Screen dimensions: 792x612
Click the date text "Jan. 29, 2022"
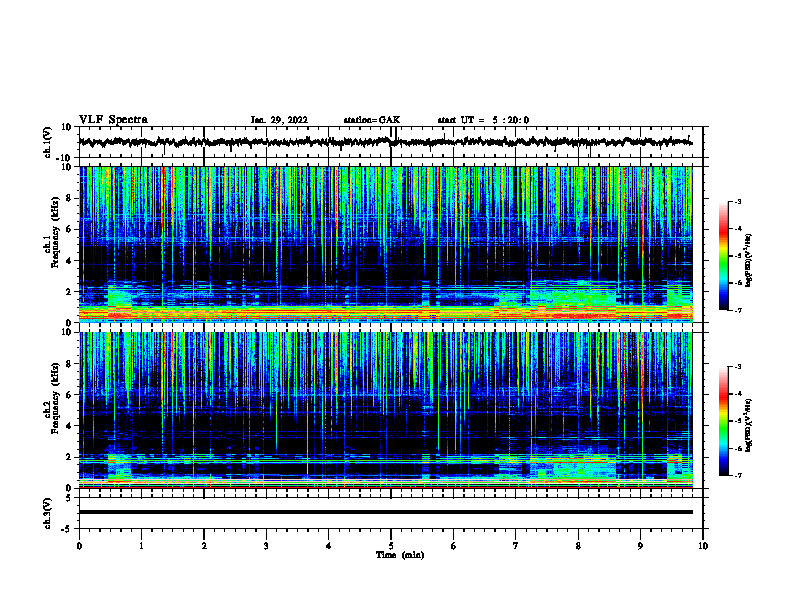(279, 120)
